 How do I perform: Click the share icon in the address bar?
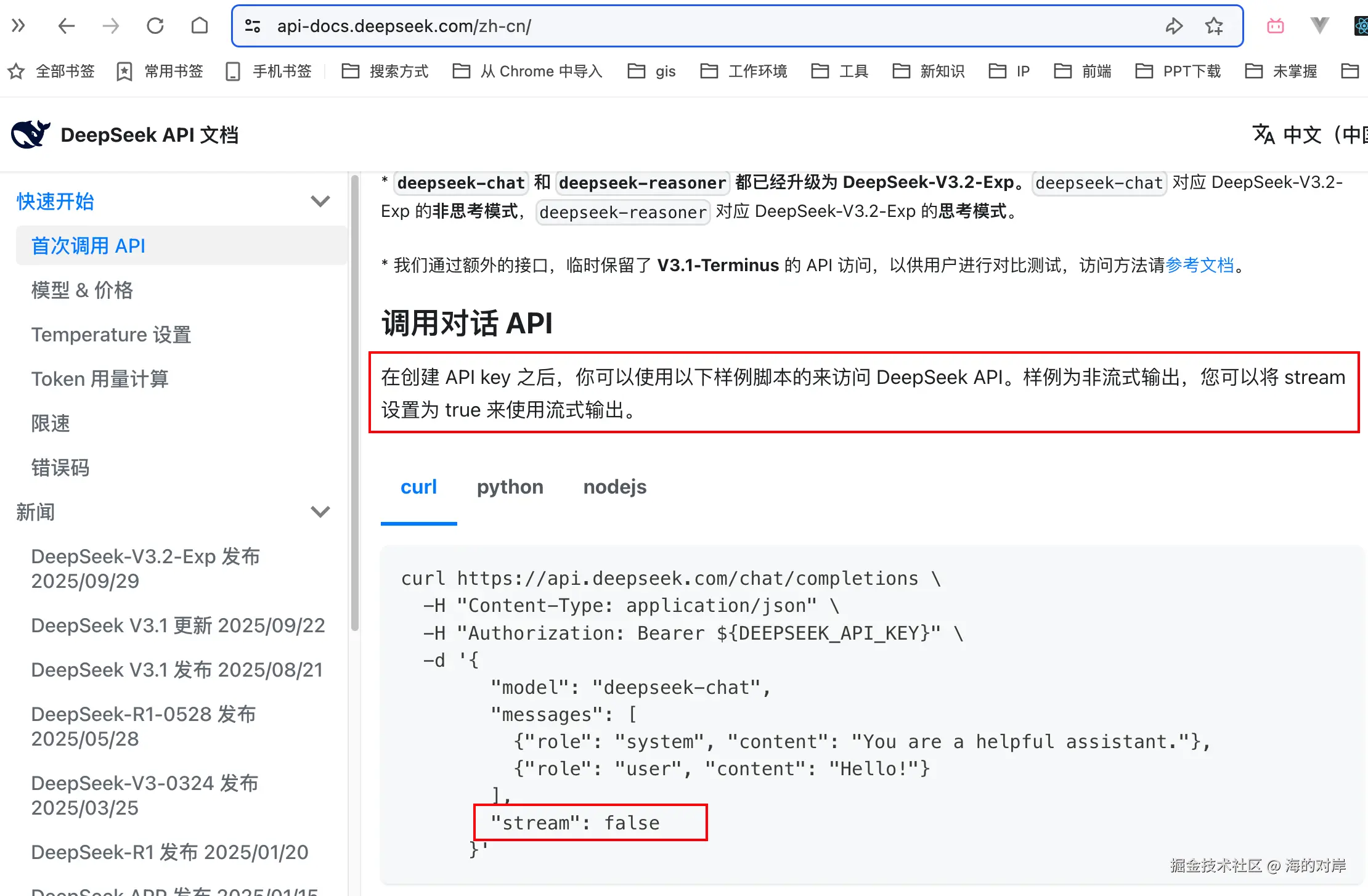tap(1175, 26)
